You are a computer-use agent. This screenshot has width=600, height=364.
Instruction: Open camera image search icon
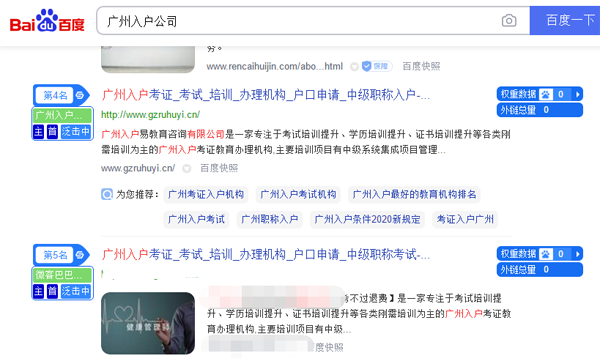pos(509,21)
